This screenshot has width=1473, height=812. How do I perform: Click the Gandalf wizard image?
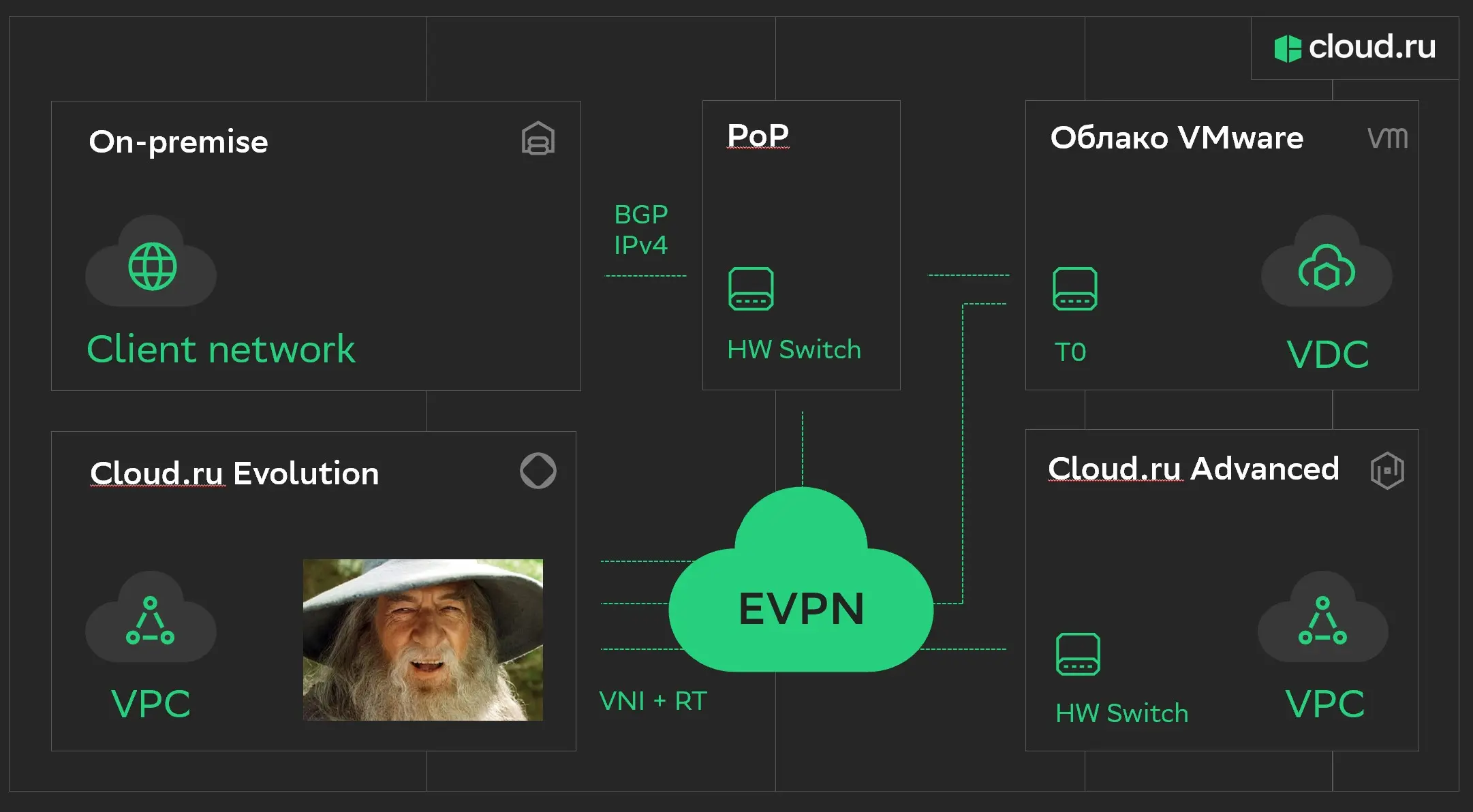(x=423, y=640)
